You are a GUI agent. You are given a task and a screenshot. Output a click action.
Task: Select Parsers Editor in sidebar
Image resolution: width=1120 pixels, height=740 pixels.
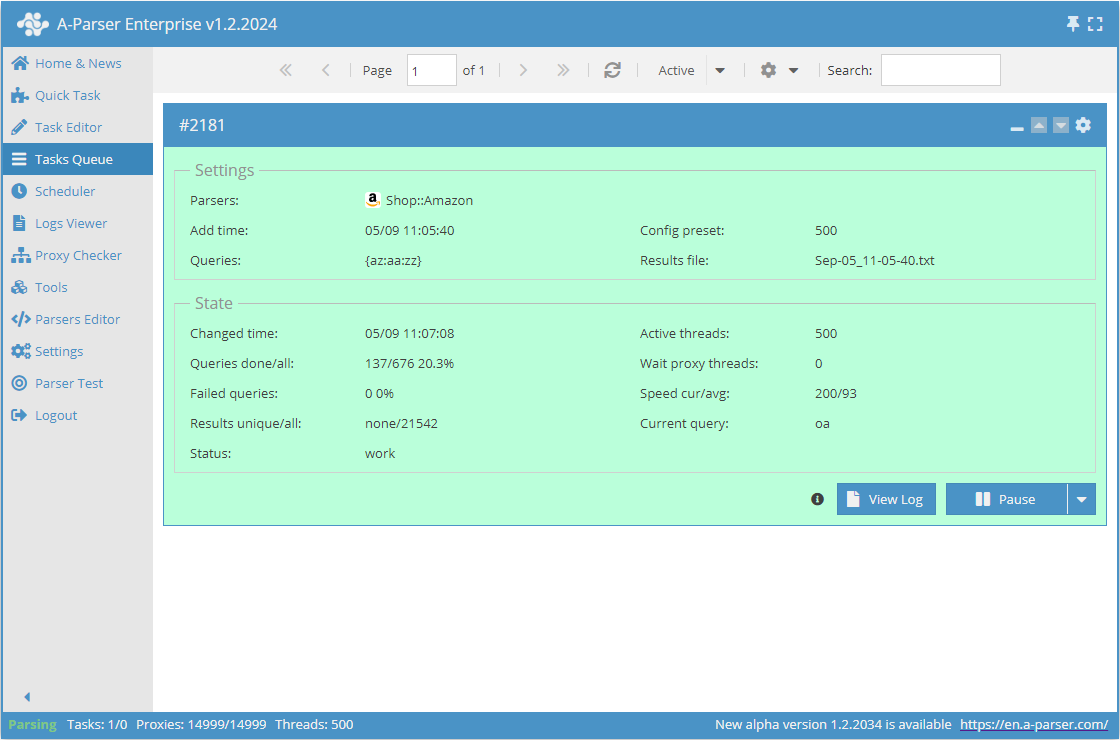point(77,319)
